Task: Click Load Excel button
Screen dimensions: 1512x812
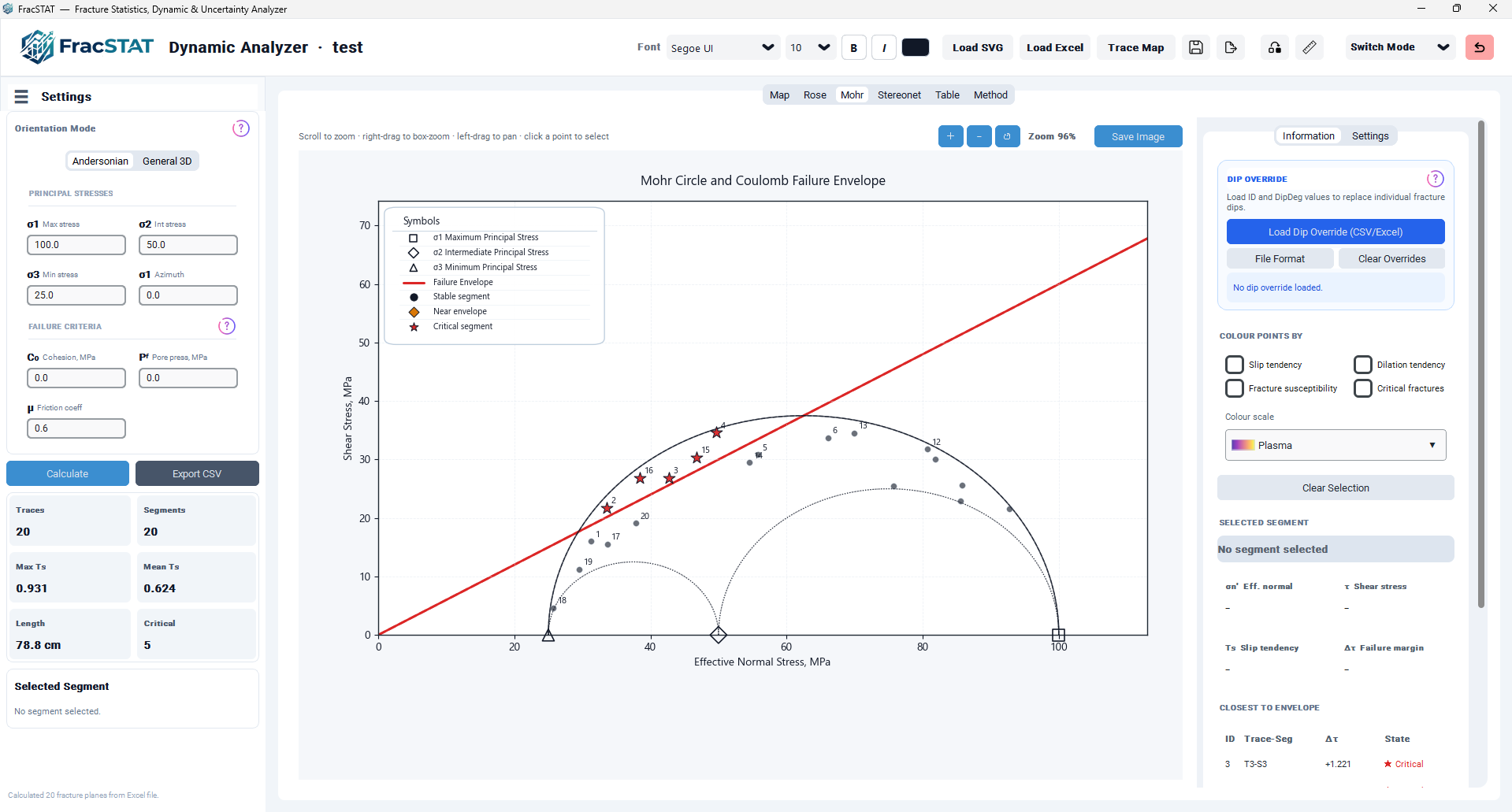Action: 1054,47
